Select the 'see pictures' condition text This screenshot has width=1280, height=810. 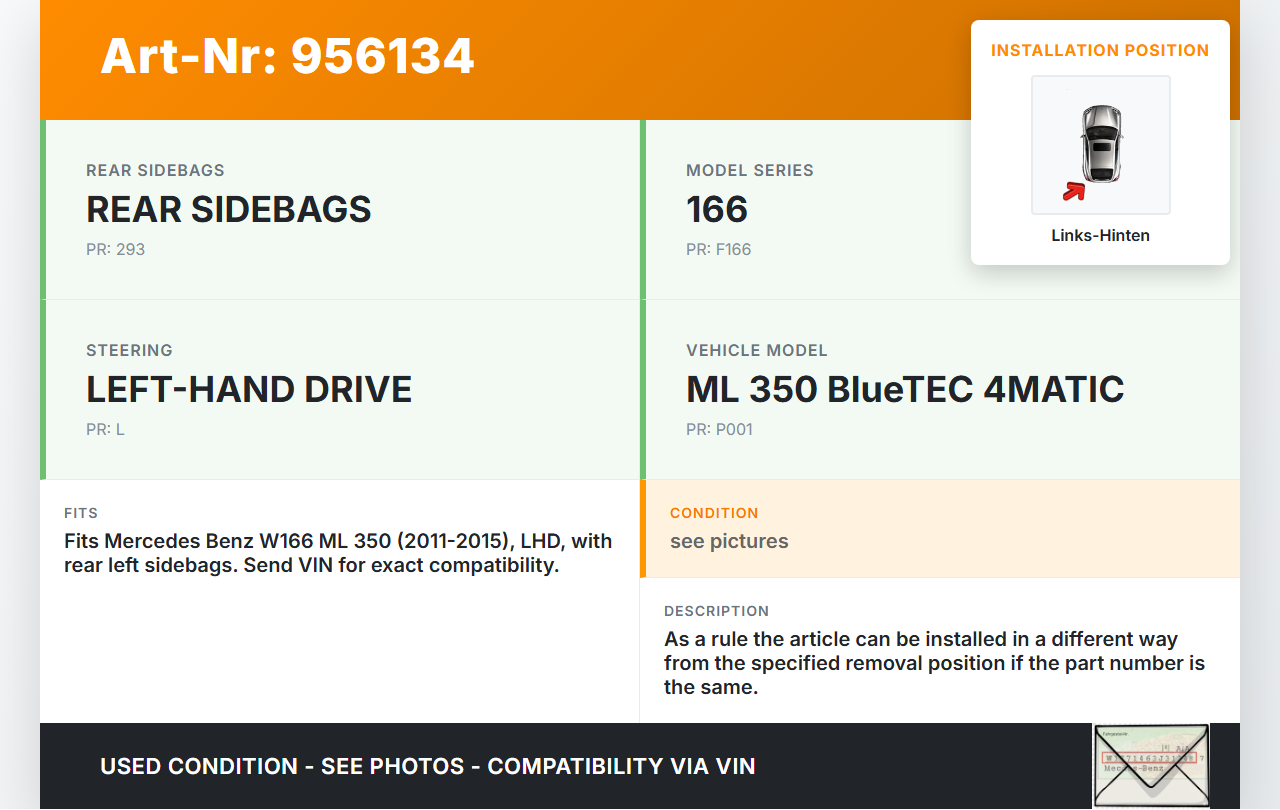coord(729,541)
